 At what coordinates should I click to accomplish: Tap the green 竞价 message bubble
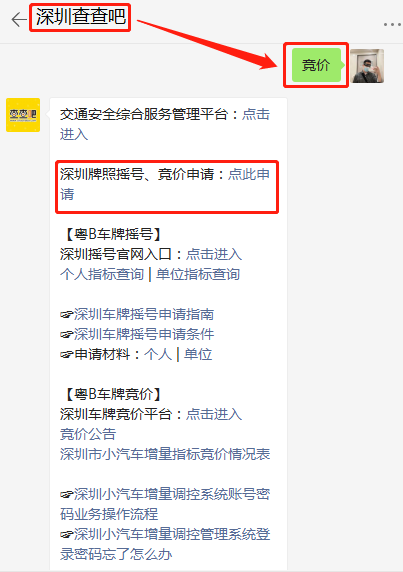[316, 65]
